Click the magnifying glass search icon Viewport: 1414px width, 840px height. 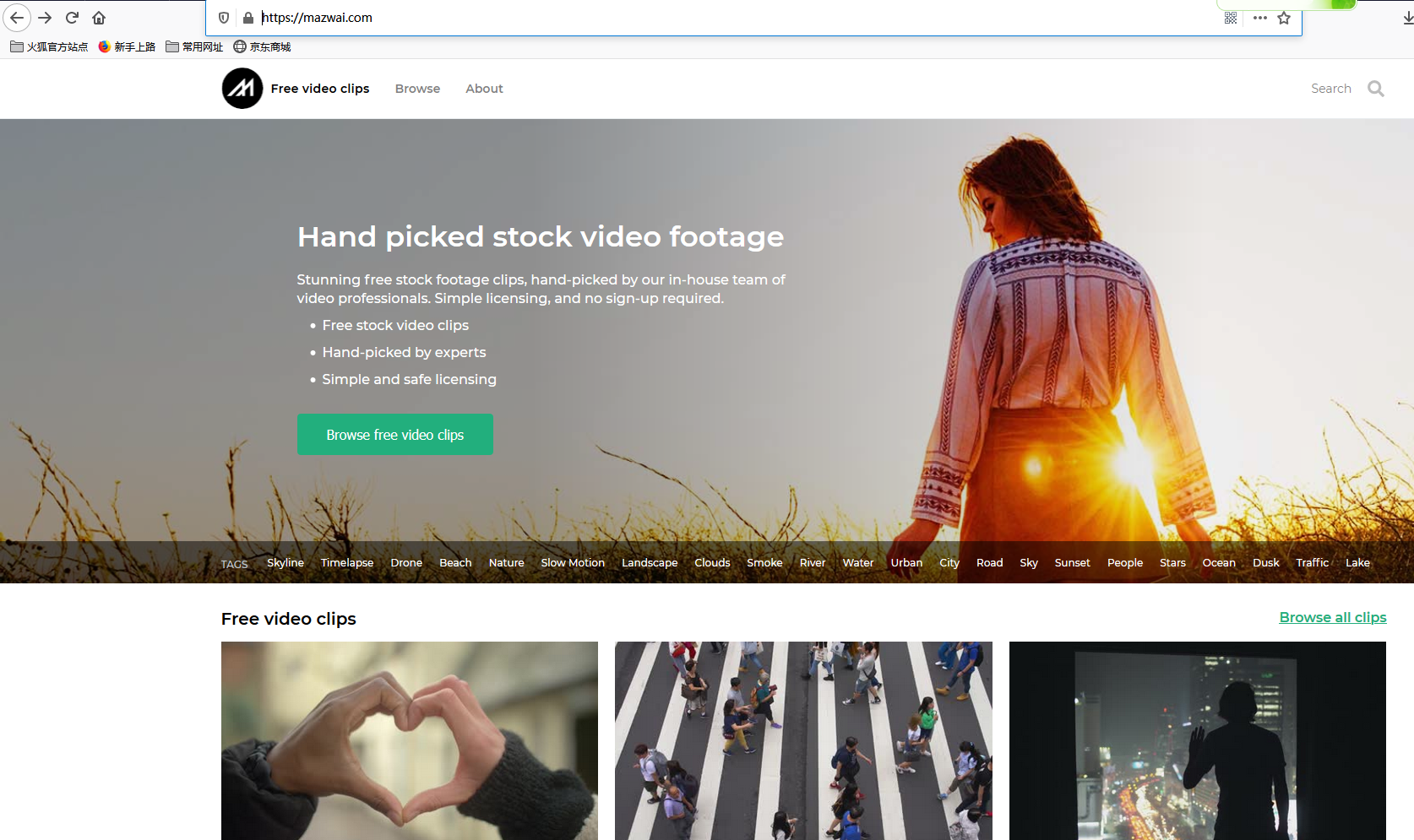(x=1376, y=89)
